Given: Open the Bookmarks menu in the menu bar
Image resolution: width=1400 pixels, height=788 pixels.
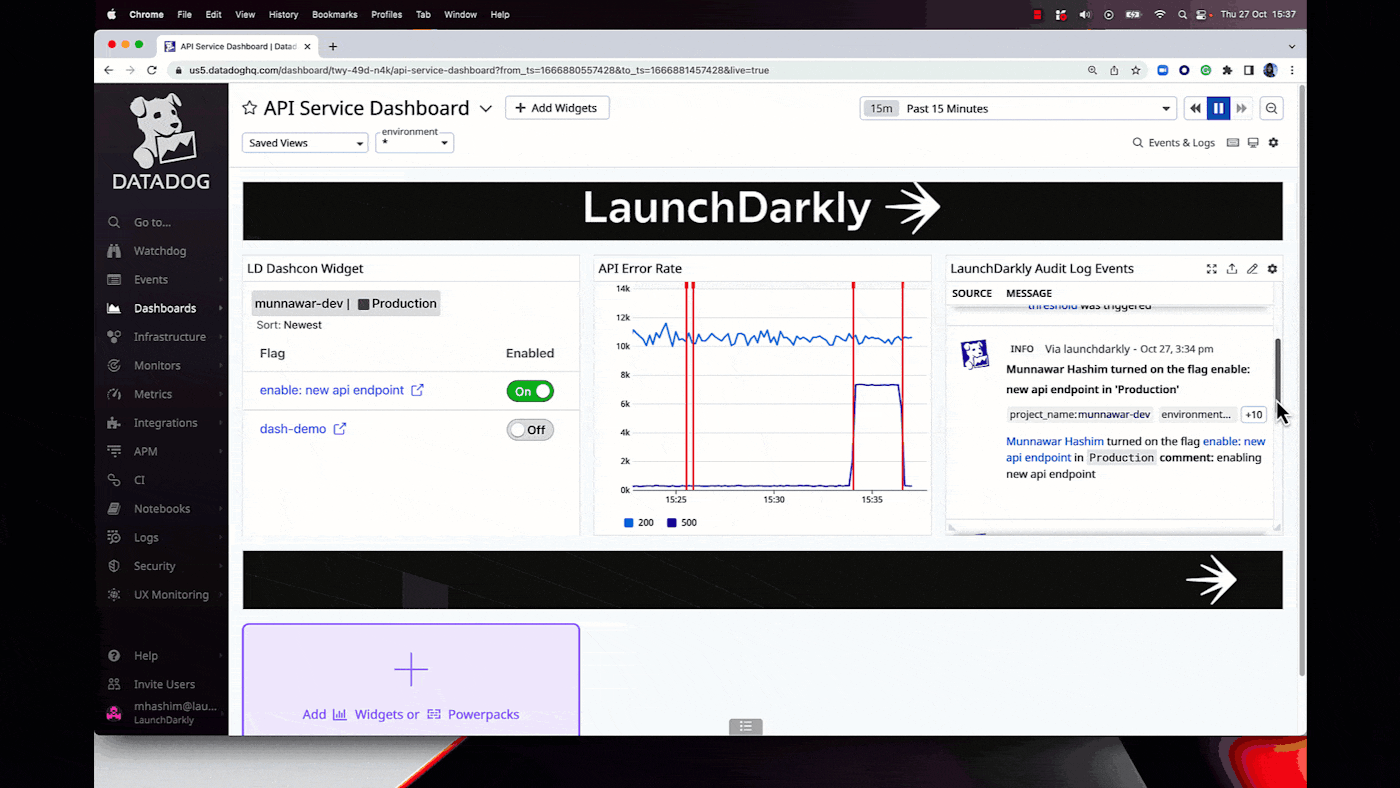Looking at the screenshot, I should click(335, 15).
